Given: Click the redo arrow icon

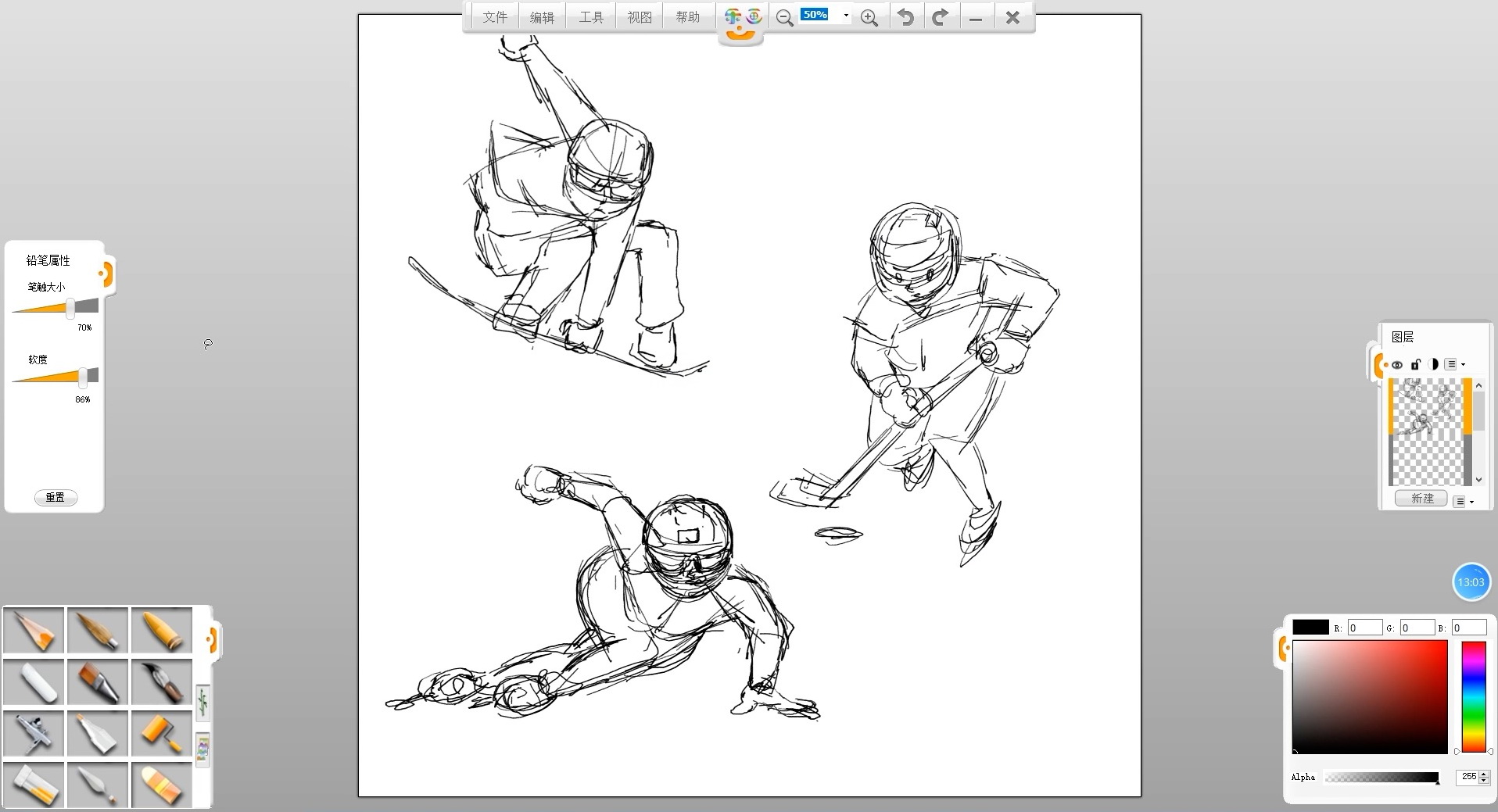Looking at the screenshot, I should pos(940,17).
